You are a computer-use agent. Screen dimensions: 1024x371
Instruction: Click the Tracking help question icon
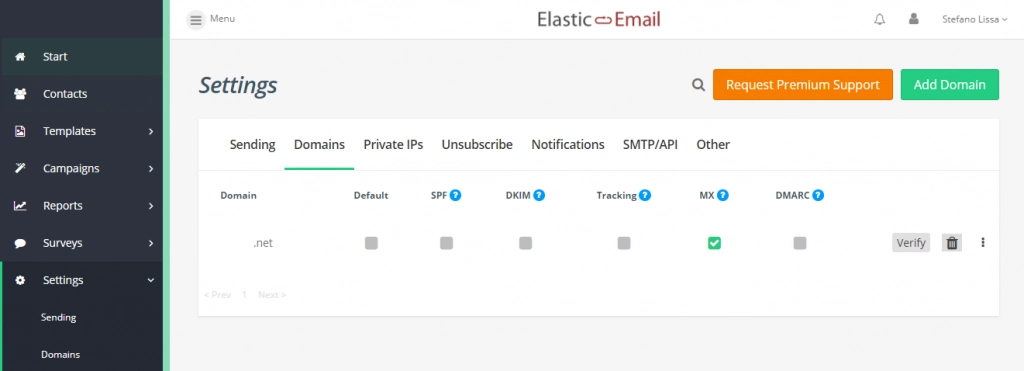pyautogui.click(x=645, y=195)
